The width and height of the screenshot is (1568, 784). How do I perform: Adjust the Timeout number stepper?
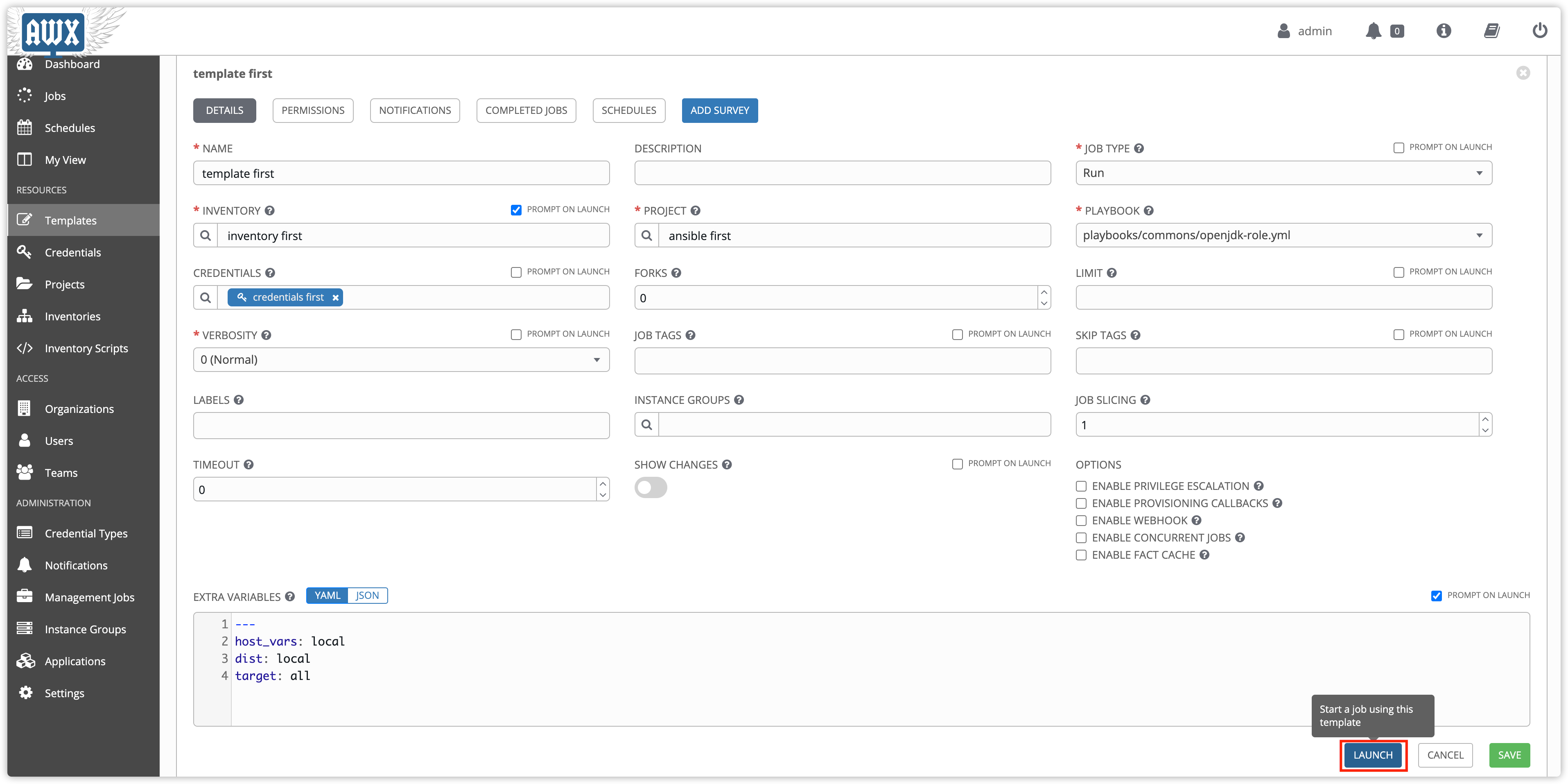pyautogui.click(x=603, y=489)
